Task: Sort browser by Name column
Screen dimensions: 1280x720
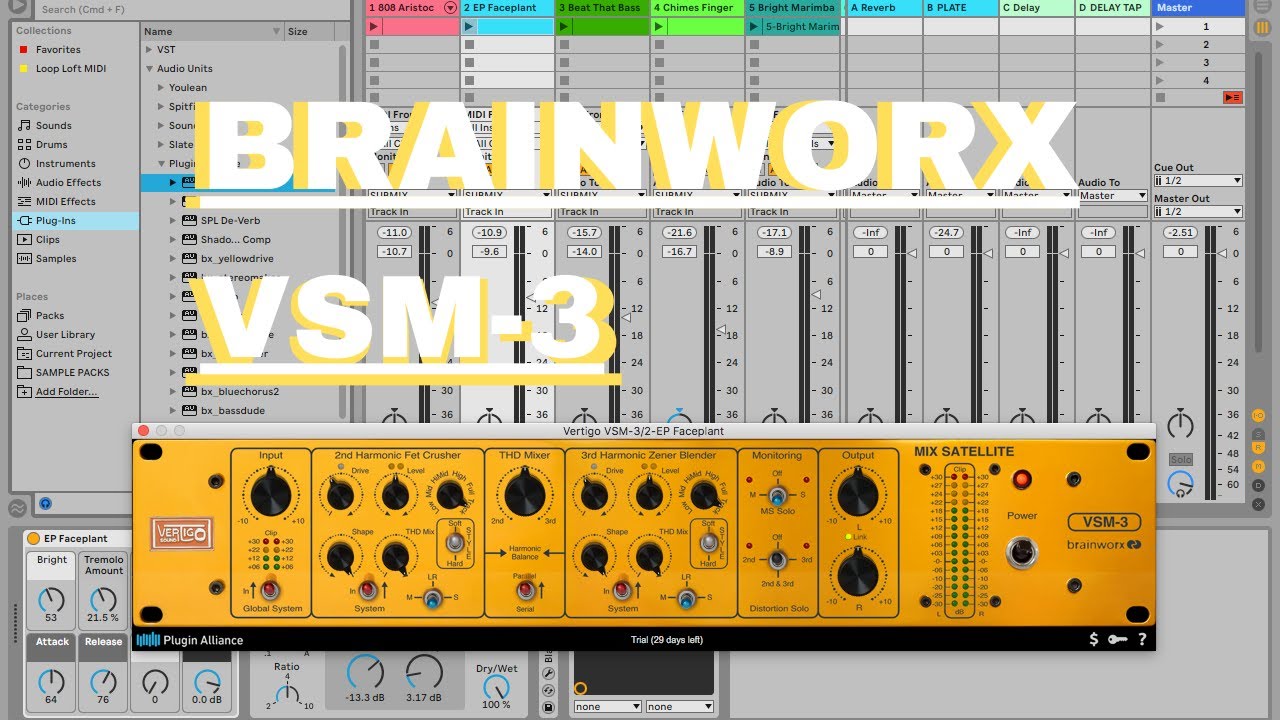Action: (x=212, y=32)
